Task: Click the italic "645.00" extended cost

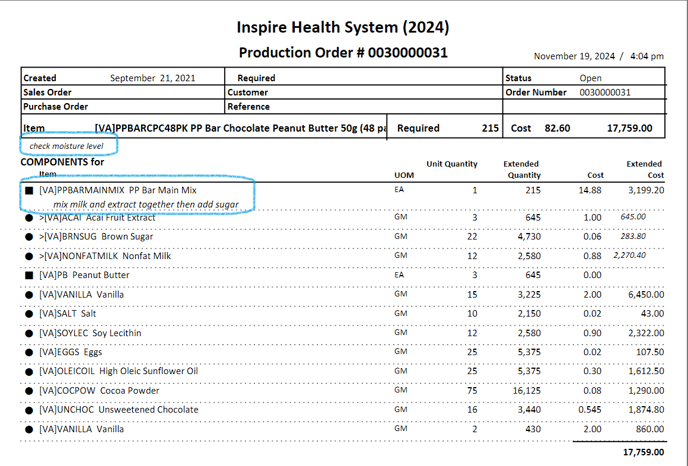Action: coord(633,217)
